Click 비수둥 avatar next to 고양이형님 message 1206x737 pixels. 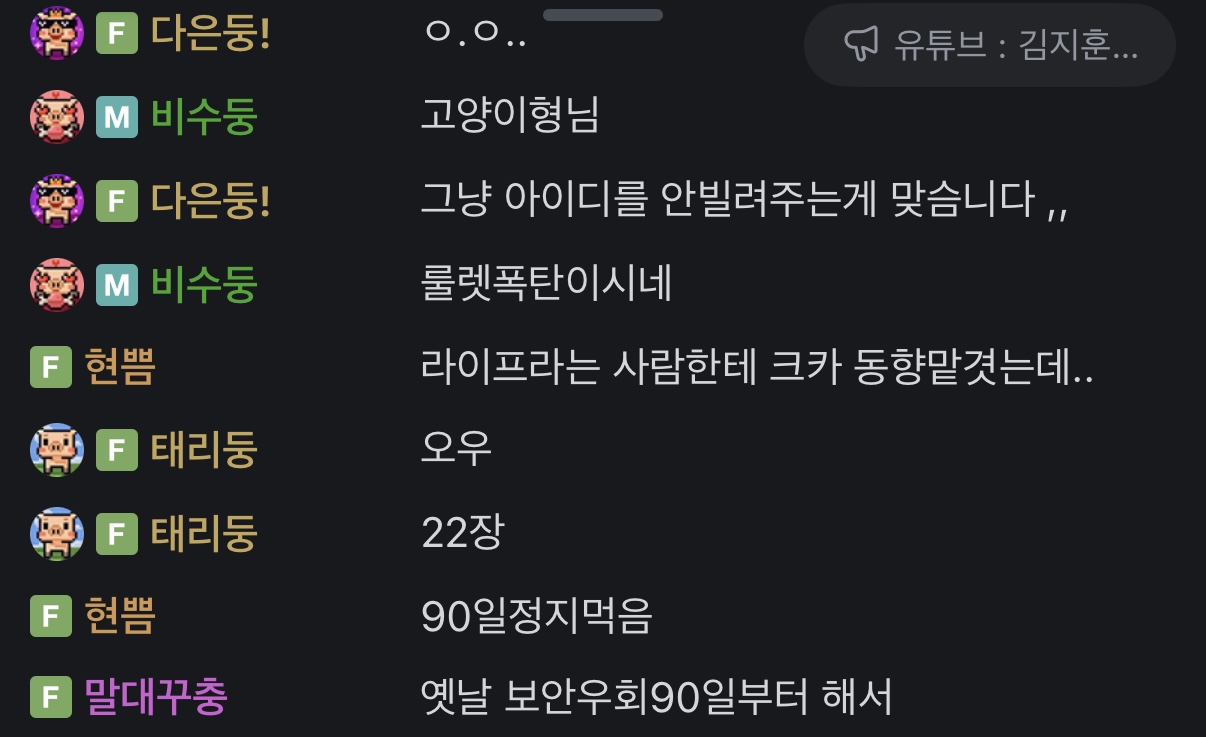[57, 118]
